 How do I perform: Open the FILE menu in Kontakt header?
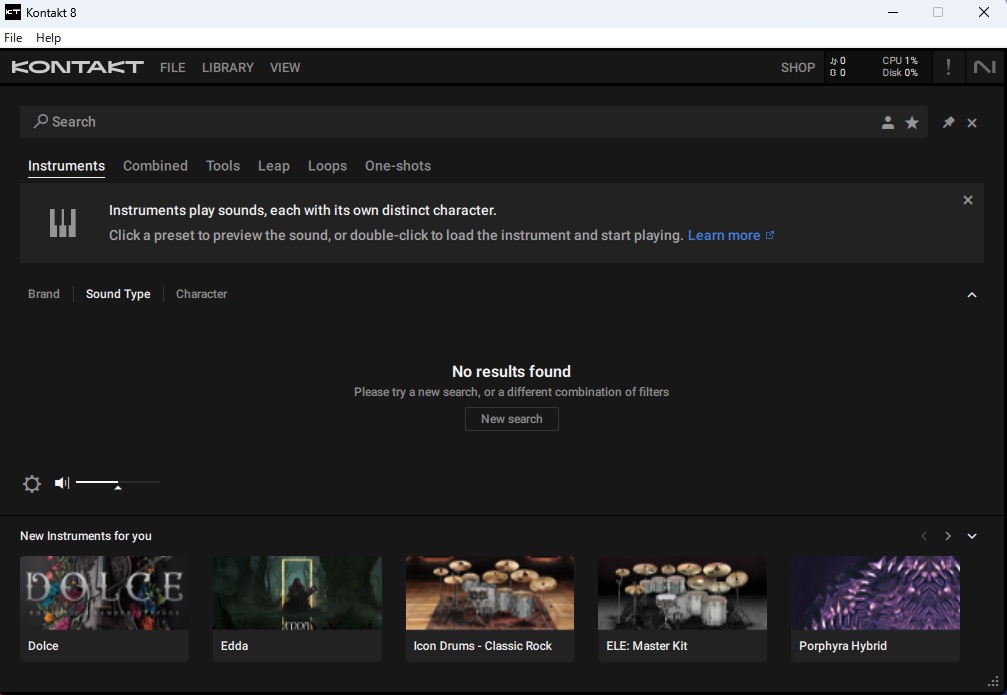click(x=173, y=67)
